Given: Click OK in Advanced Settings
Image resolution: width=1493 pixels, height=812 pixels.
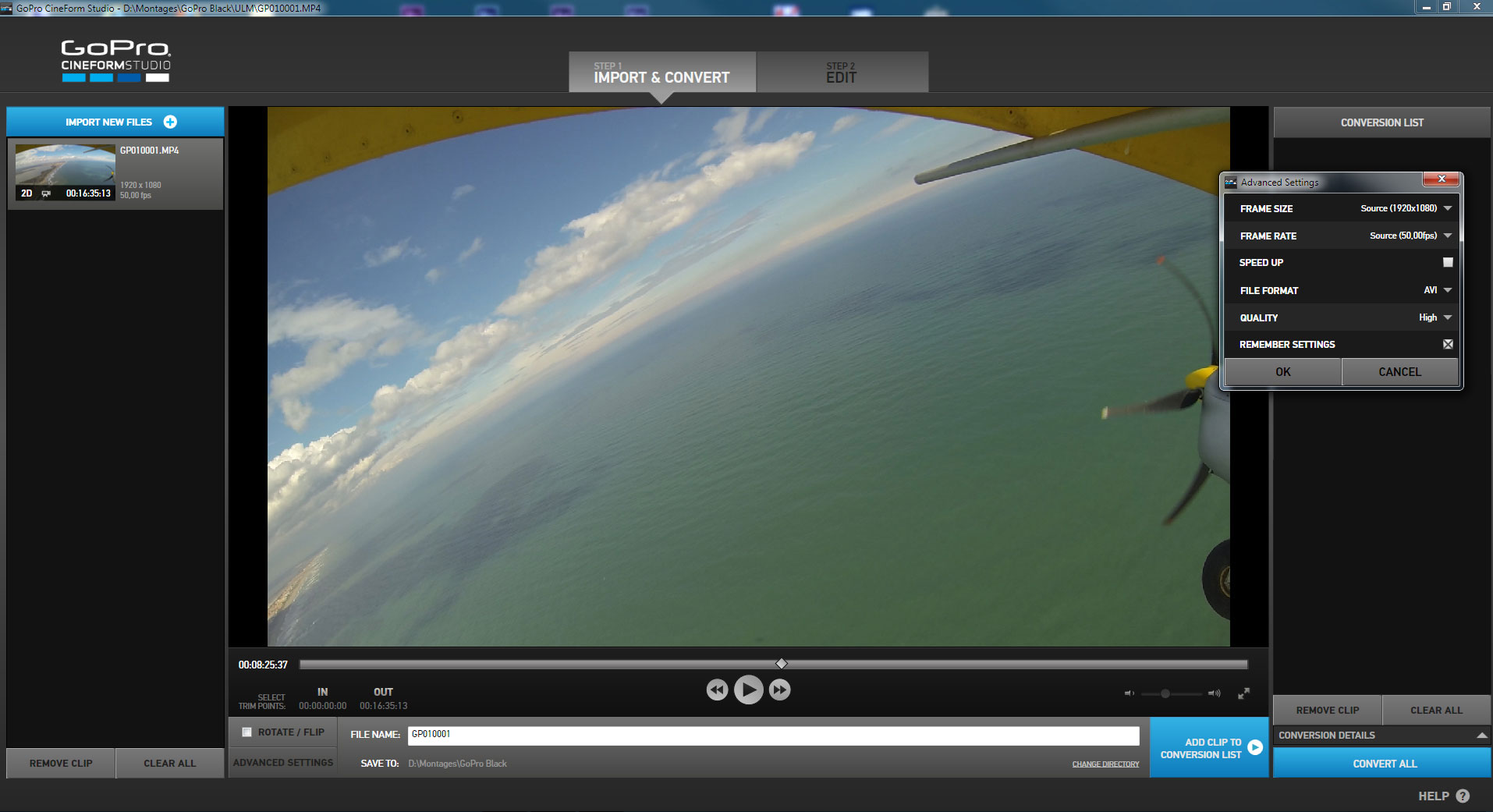Looking at the screenshot, I should 1283,372.
